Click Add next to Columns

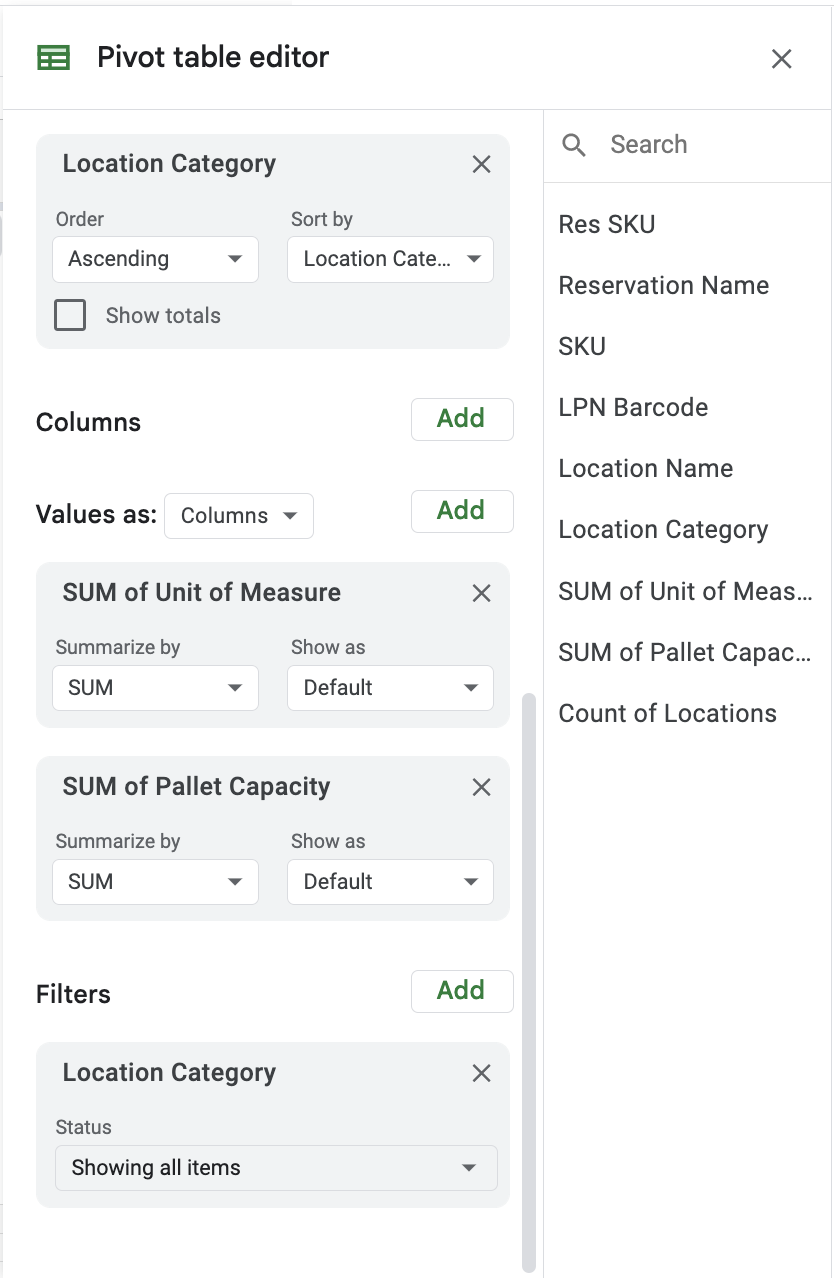[462, 419]
